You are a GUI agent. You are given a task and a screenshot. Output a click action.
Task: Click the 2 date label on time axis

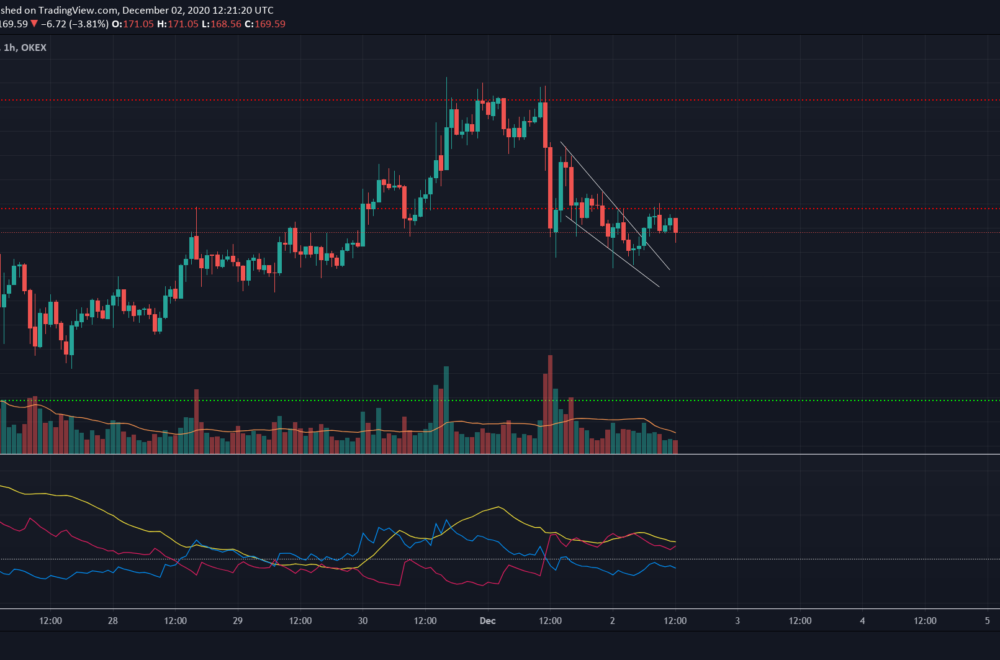pyautogui.click(x=612, y=620)
